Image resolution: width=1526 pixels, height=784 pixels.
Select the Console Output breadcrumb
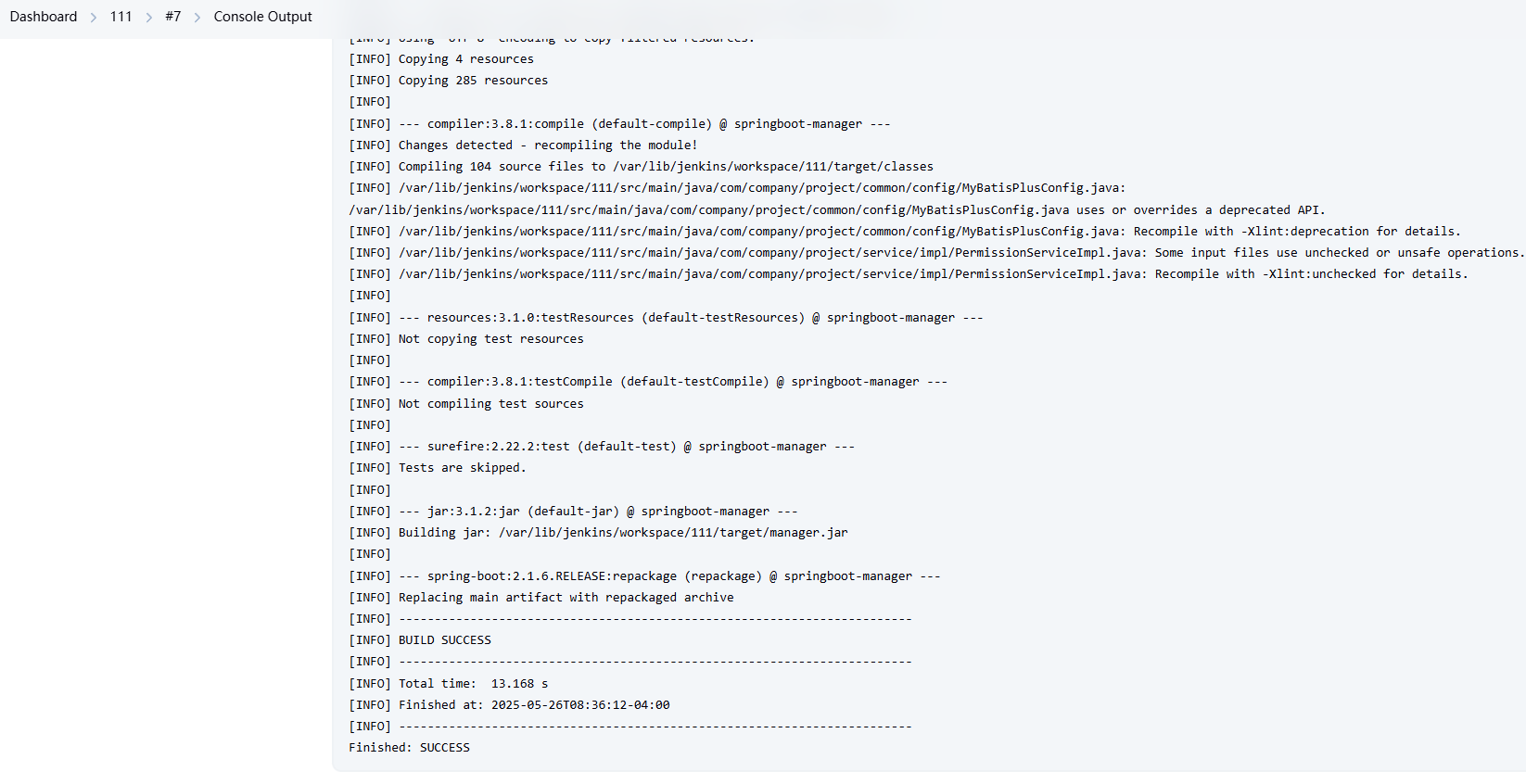coord(262,17)
